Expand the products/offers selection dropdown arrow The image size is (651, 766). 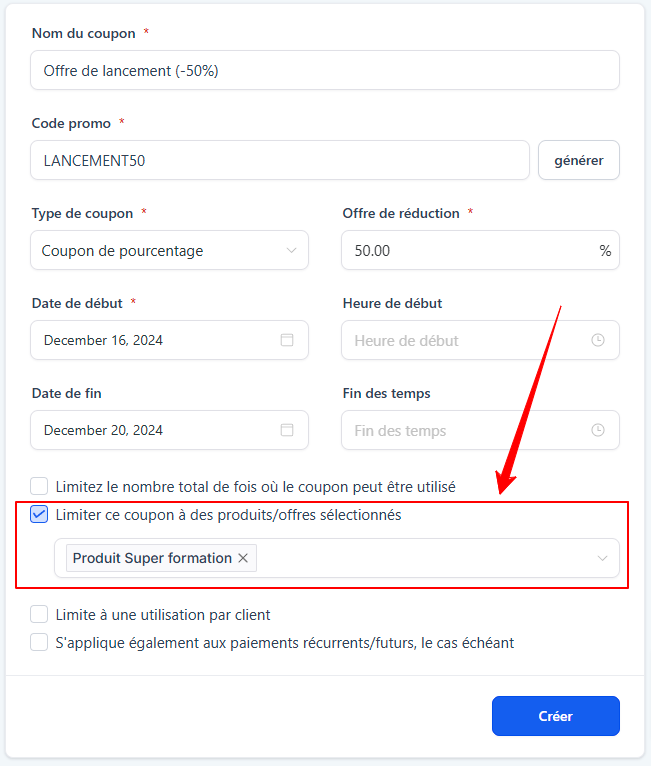pyautogui.click(x=602, y=558)
